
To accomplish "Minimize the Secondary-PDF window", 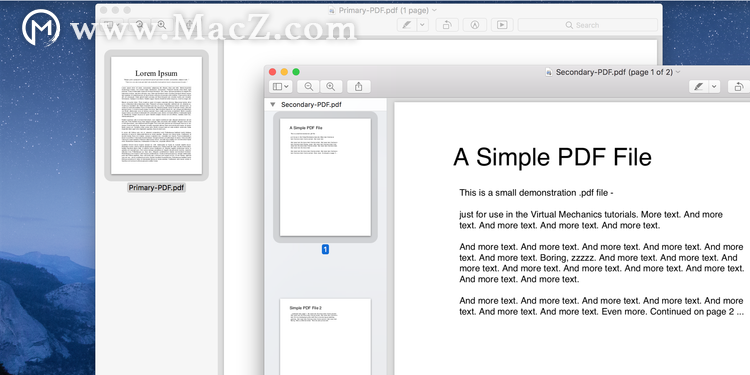I will pos(284,72).
